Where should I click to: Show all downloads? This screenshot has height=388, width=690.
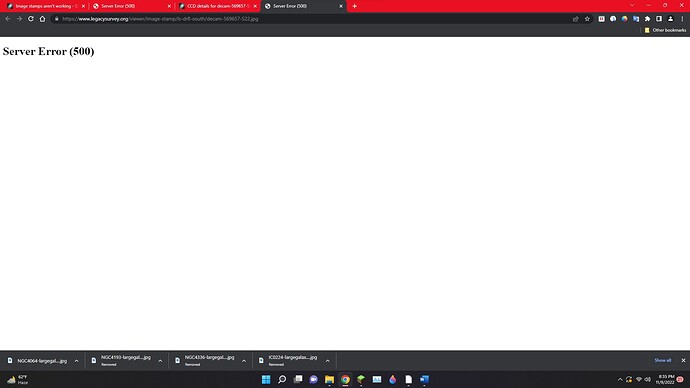[x=662, y=360]
